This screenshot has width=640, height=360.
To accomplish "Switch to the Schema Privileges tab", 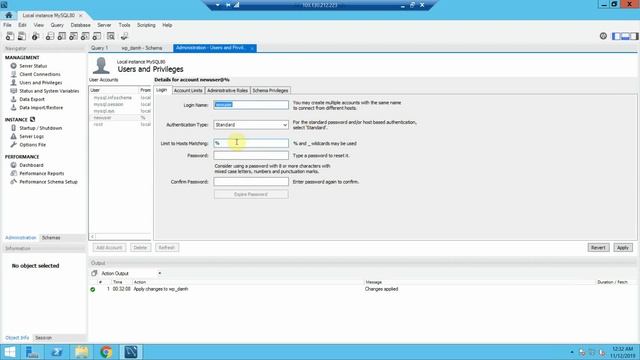I will pos(270,90).
